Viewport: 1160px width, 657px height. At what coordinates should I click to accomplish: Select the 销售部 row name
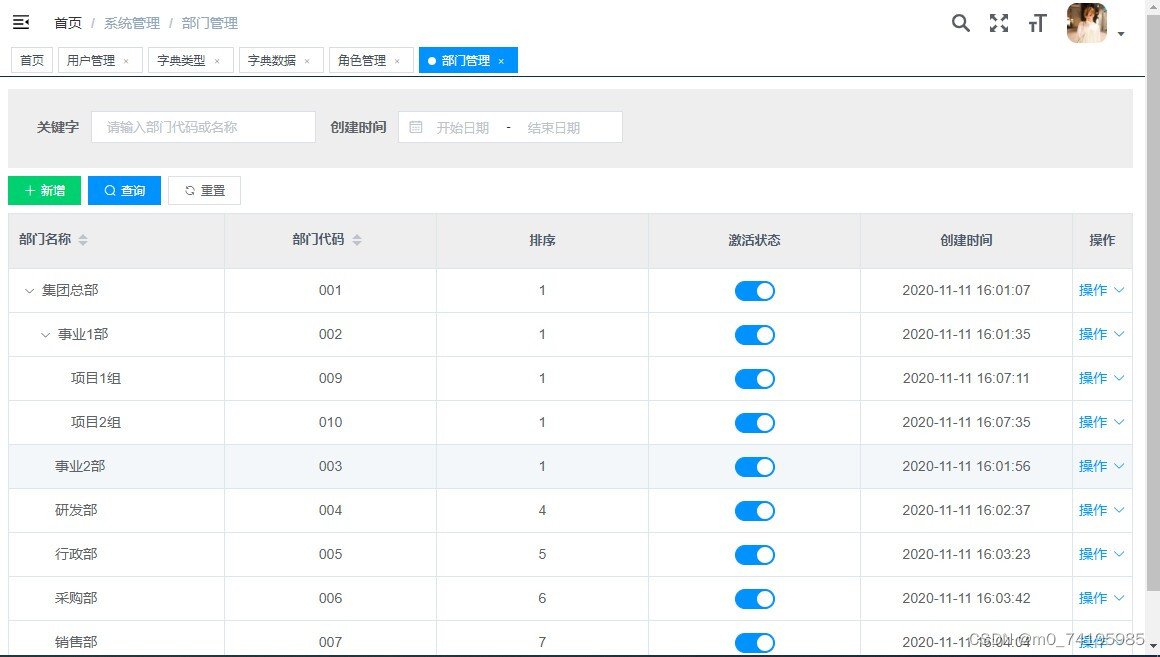[76, 641]
